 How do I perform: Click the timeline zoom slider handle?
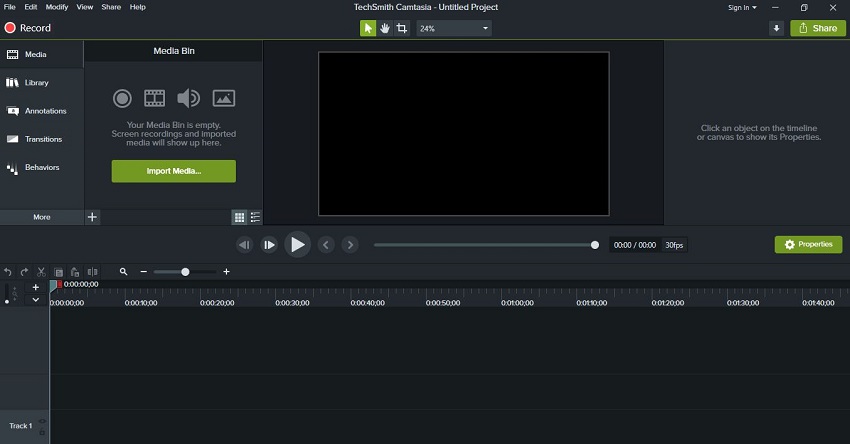(185, 272)
